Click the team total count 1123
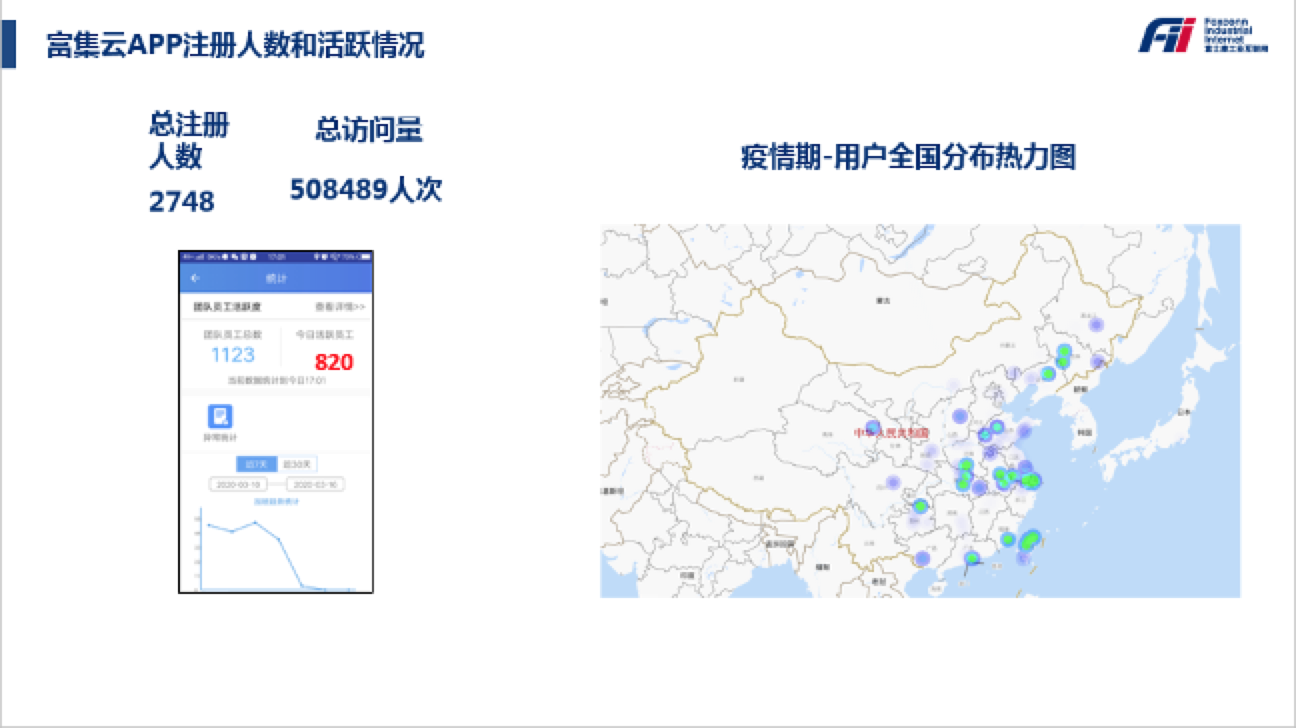The image size is (1296, 728). tap(233, 355)
